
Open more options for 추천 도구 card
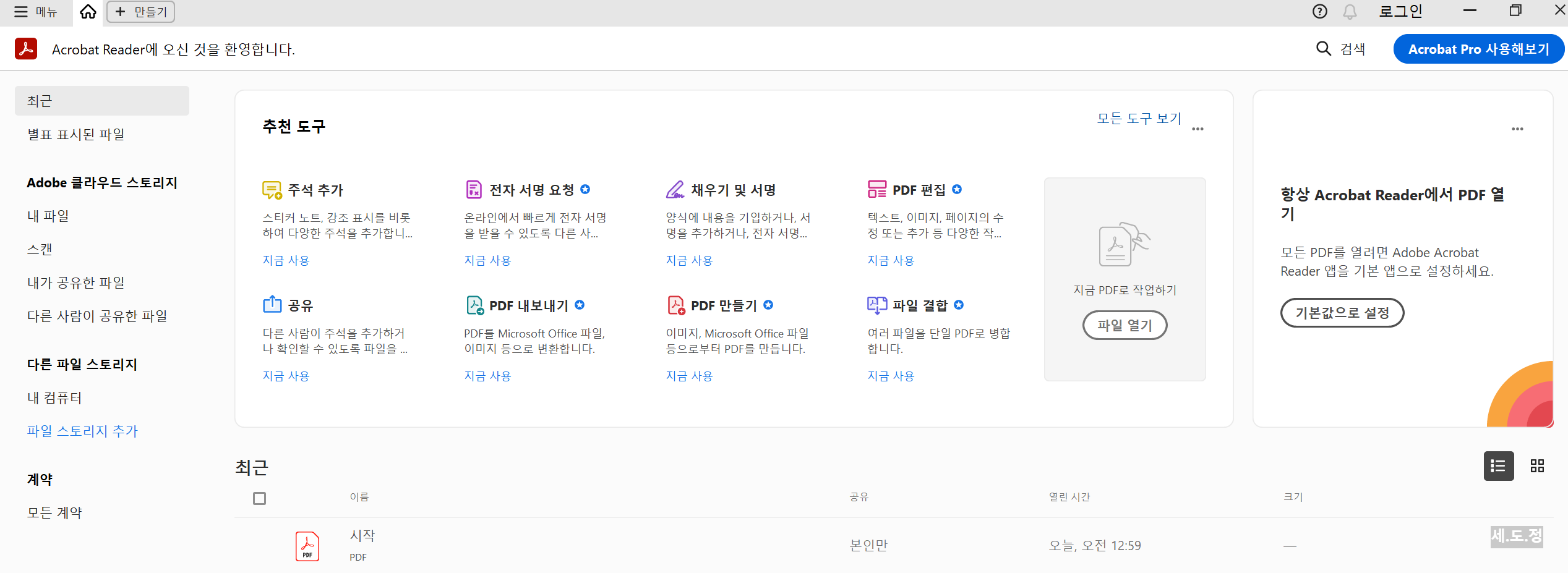(1197, 129)
